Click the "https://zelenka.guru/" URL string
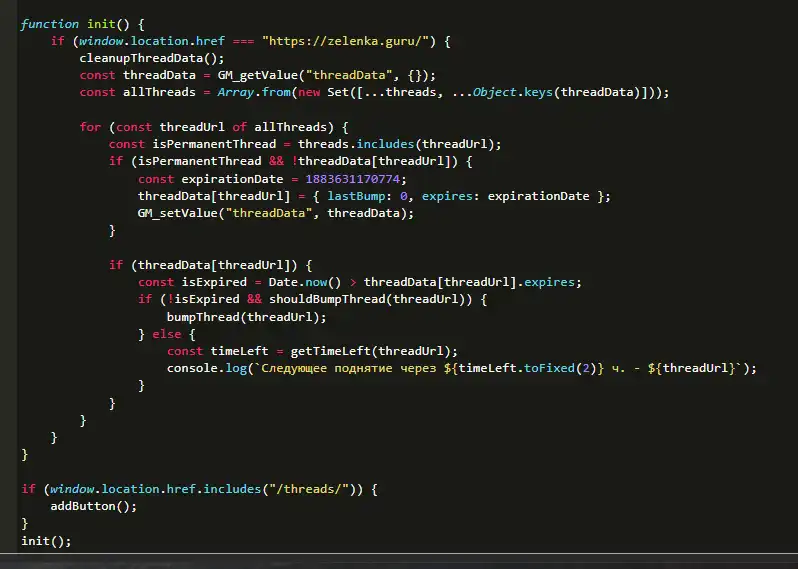Screen dimensions: 798x569 (x=345, y=41)
